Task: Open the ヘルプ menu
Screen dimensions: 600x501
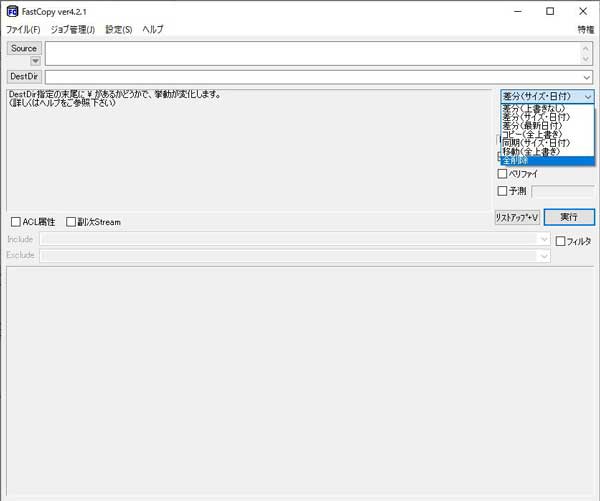Action: (x=153, y=29)
